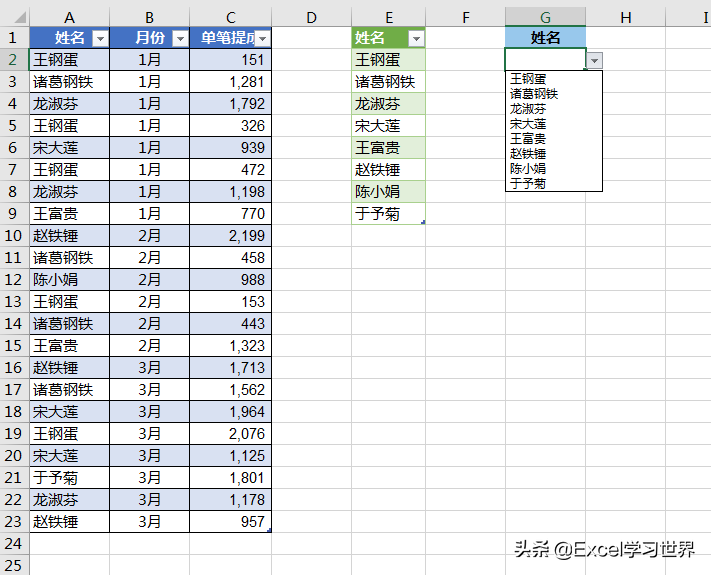Click cell A3 containing 诸葛钢铁
This screenshot has width=711, height=575.
coord(69,82)
